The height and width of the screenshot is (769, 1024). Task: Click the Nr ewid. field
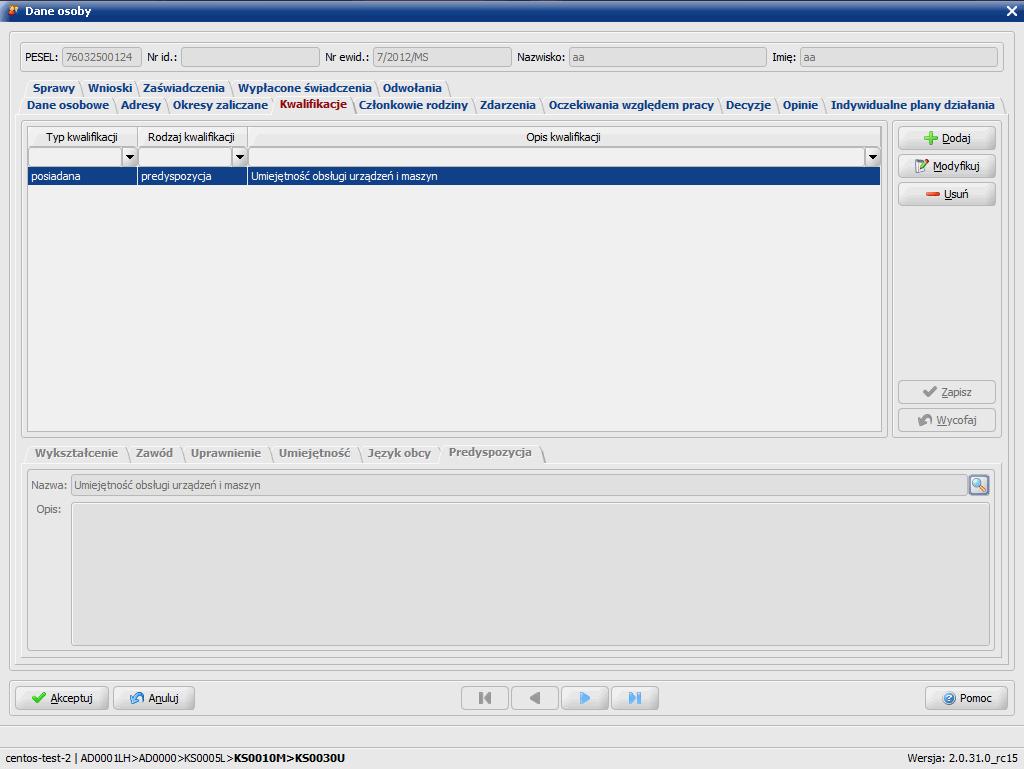tap(442, 57)
